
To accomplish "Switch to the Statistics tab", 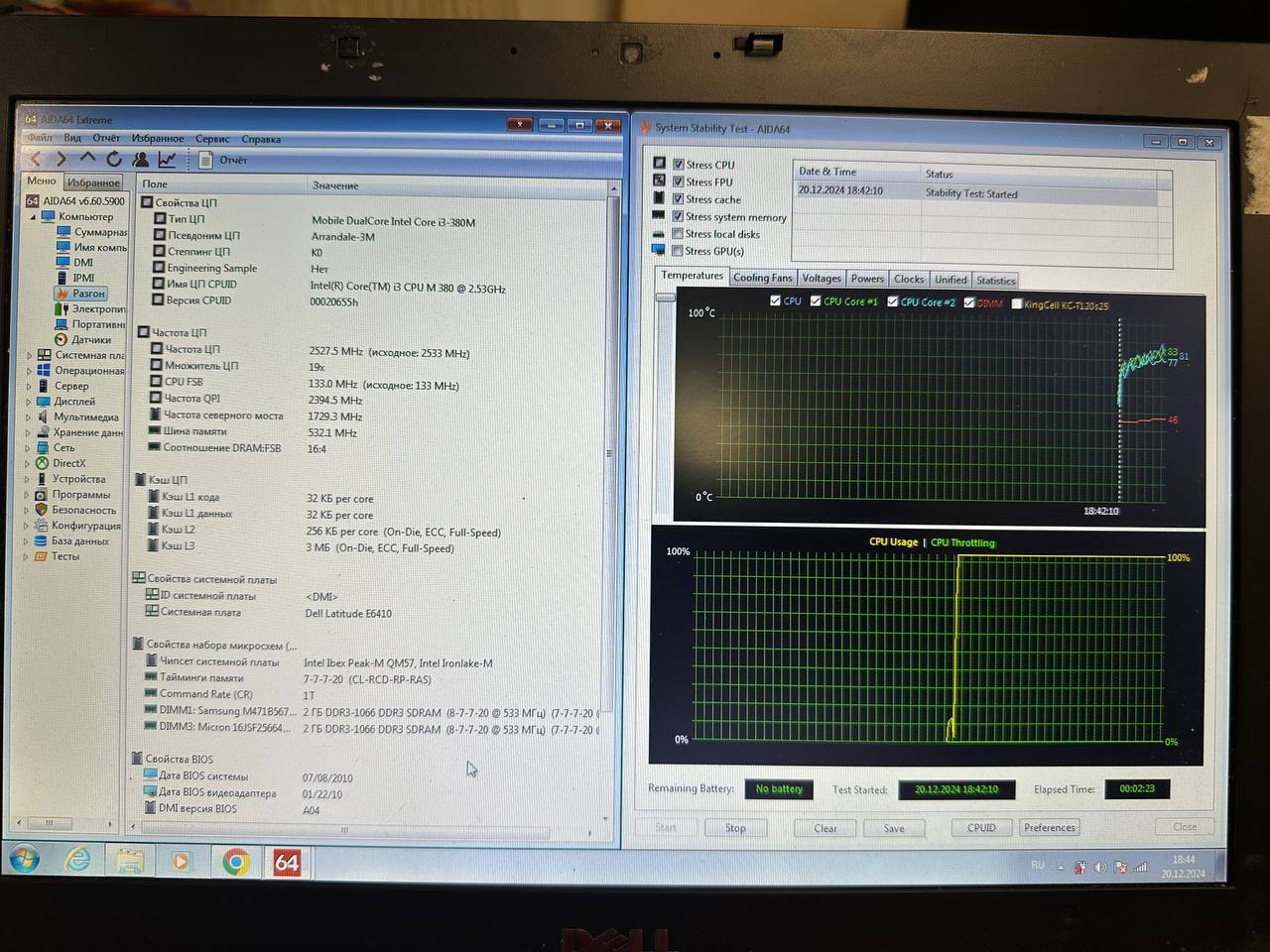I will pyautogui.click(x=996, y=281).
